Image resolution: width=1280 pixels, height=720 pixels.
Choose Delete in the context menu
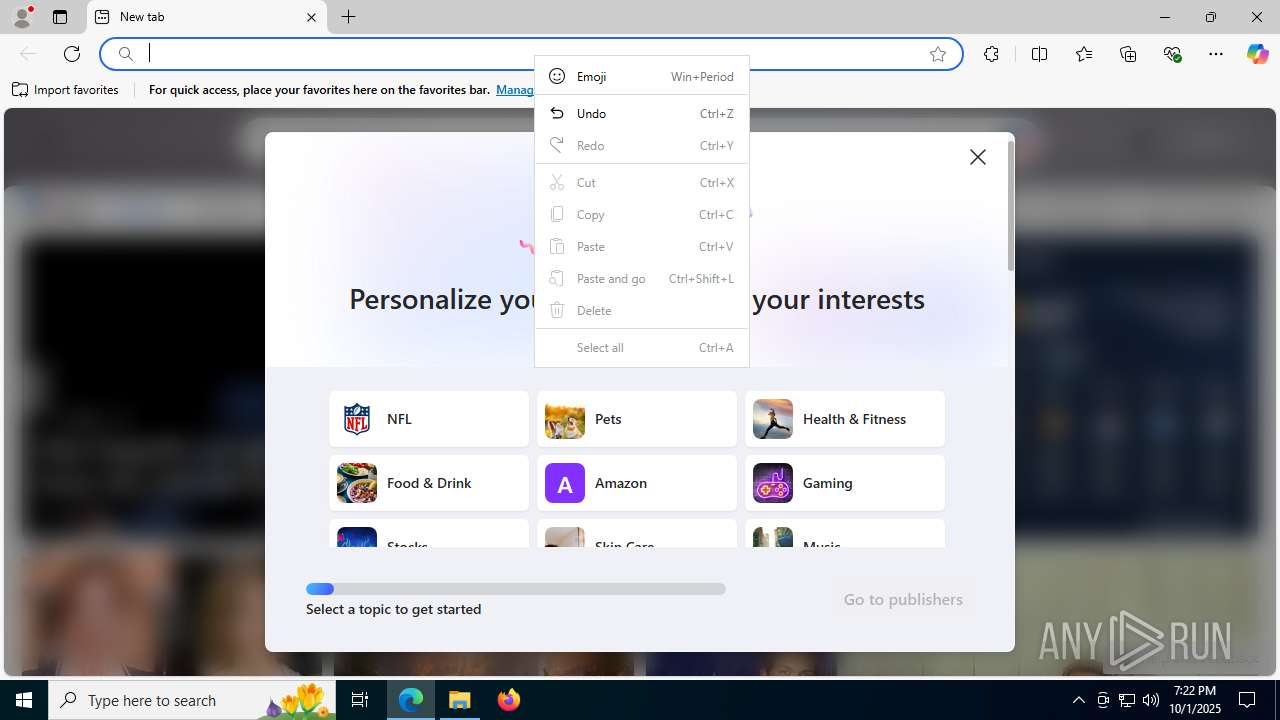pos(642,310)
